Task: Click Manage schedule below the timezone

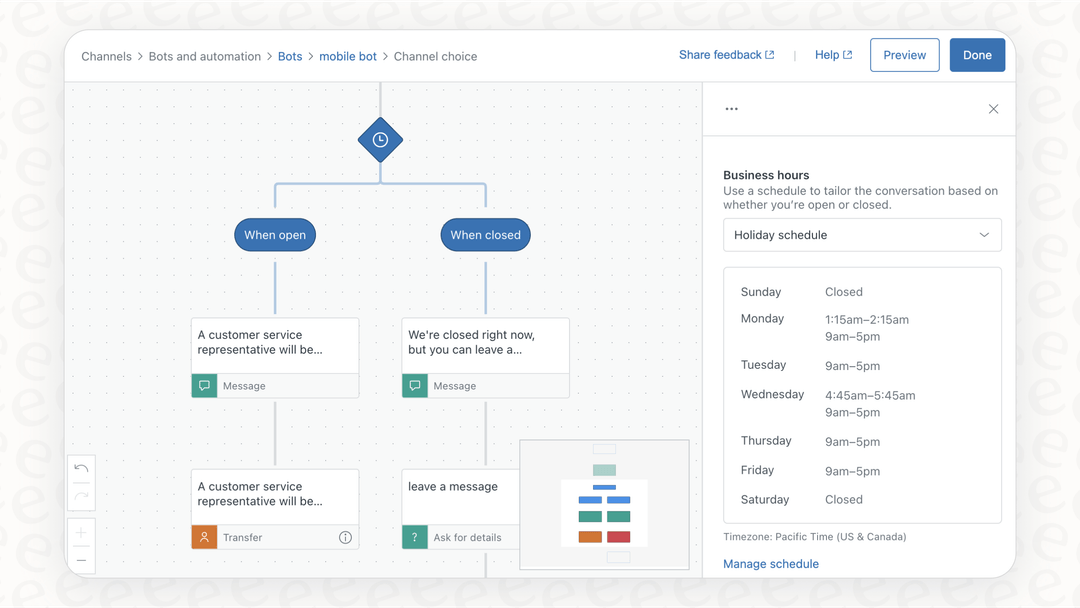Action: pos(771,563)
